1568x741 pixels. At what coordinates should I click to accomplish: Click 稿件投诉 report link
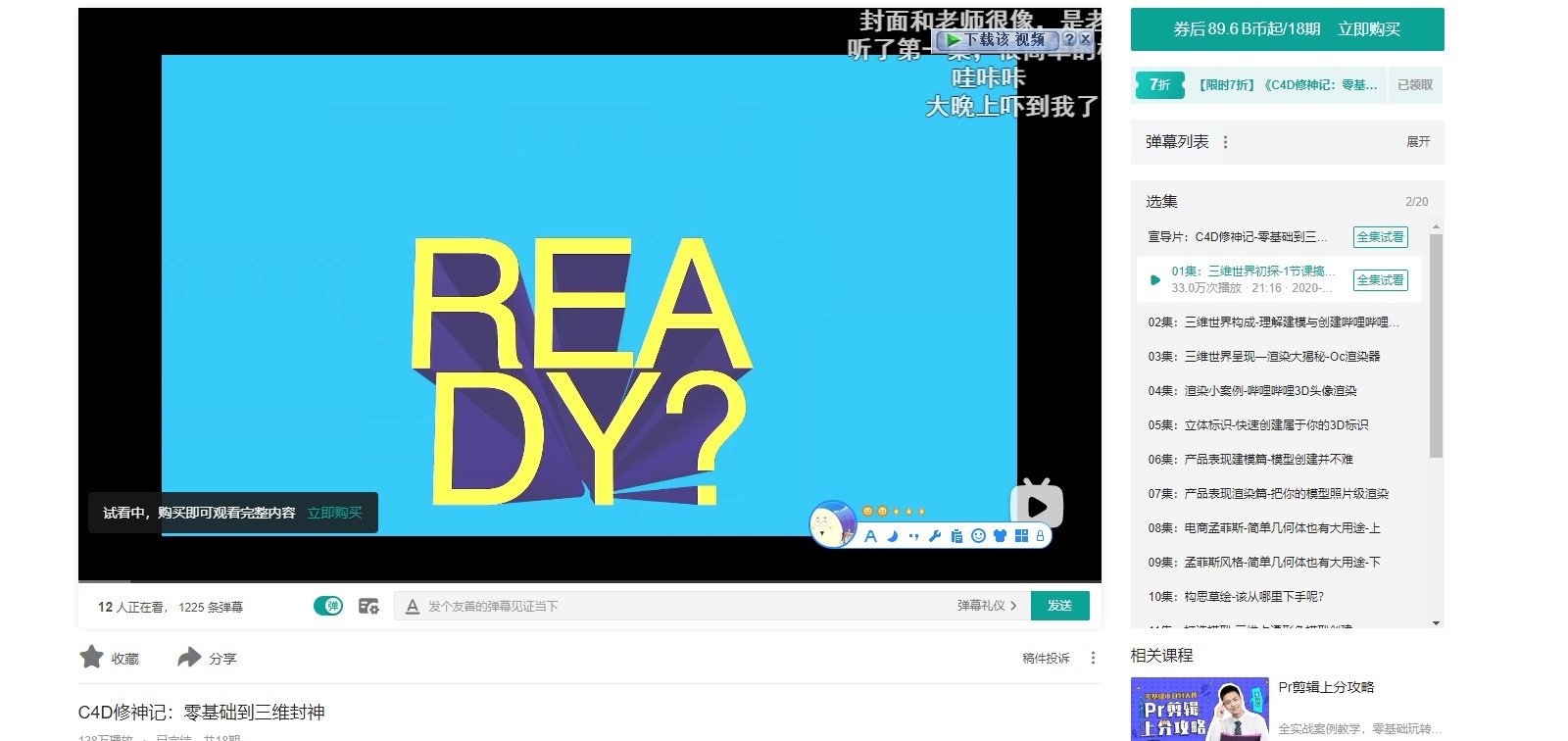coord(1046,658)
